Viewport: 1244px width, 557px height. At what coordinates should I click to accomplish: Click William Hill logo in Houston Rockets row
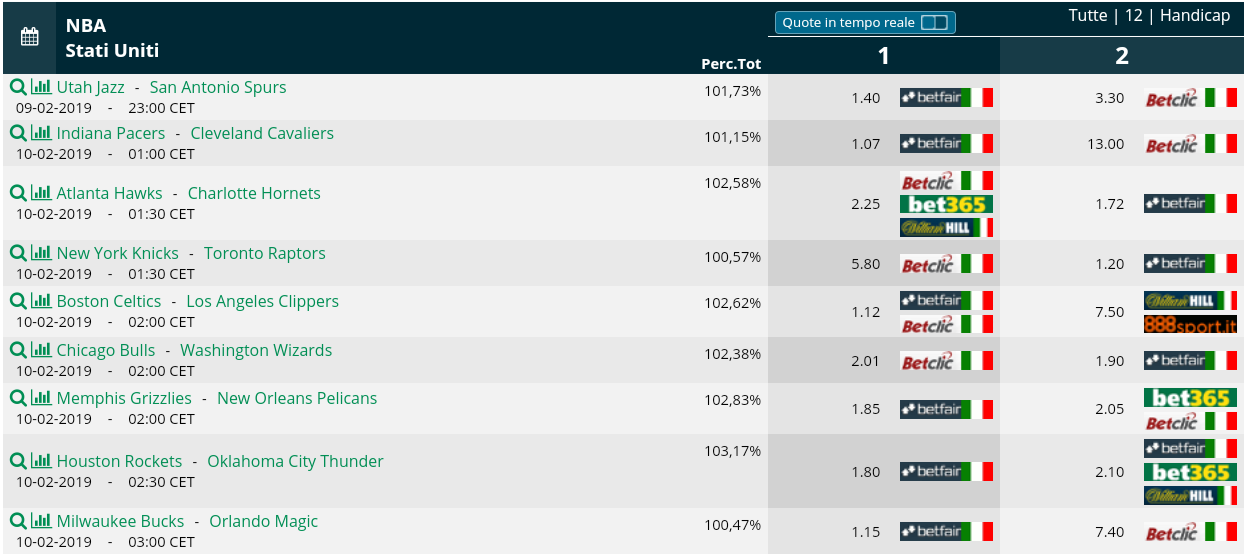pos(1190,495)
